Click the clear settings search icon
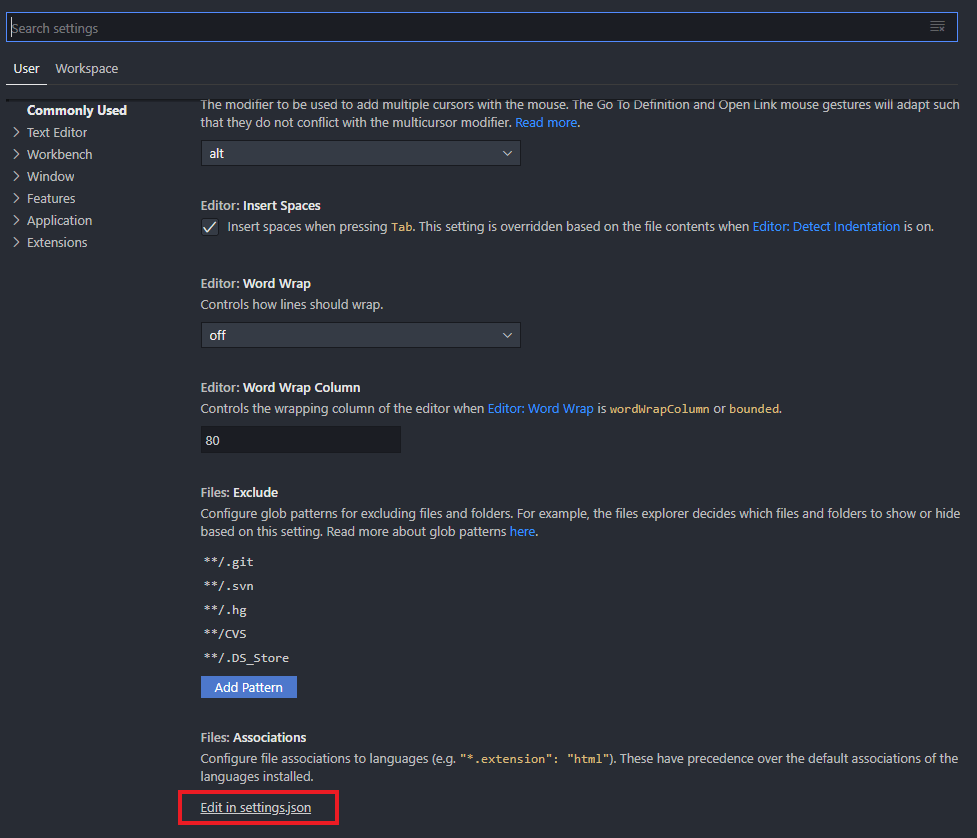This screenshot has width=977, height=838. tap(937, 27)
